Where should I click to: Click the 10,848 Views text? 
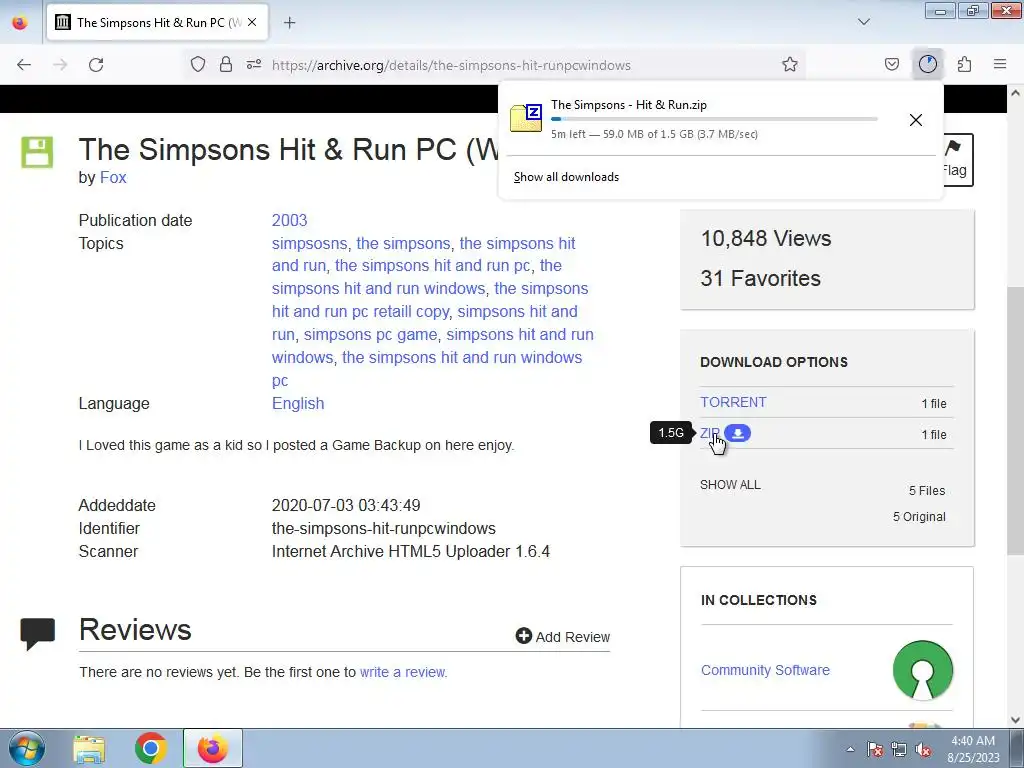tap(765, 238)
